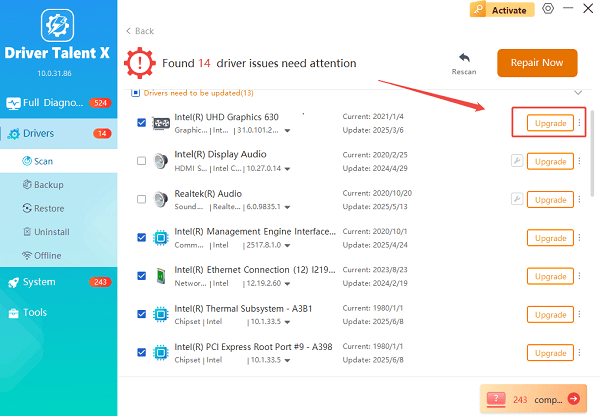
Task: Click the Intel Thermal Subsystem chip icon
Action: pyautogui.click(x=160, y=314)
